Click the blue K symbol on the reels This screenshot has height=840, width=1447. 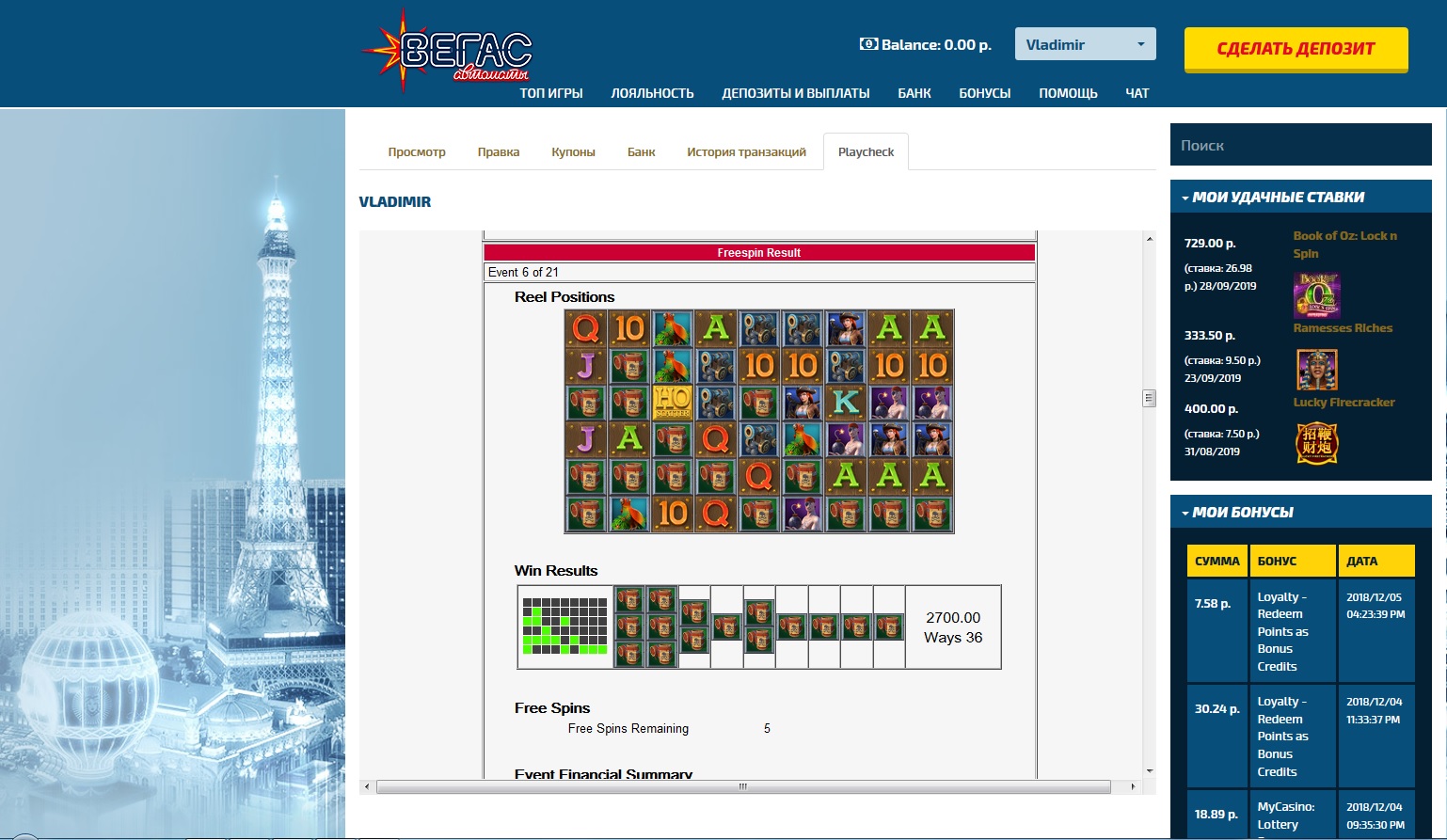[846, 403]
